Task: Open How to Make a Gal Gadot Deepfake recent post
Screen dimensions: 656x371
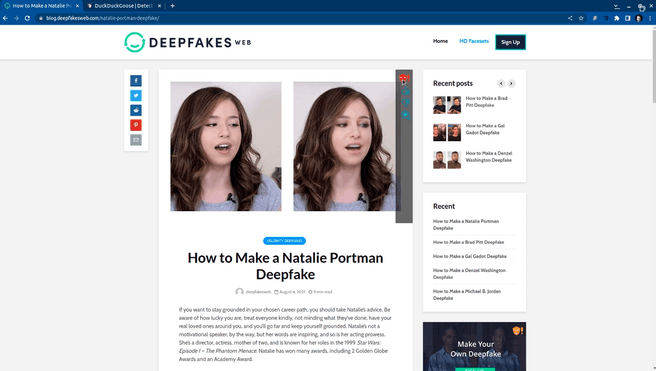Action: tap(485, 129)
